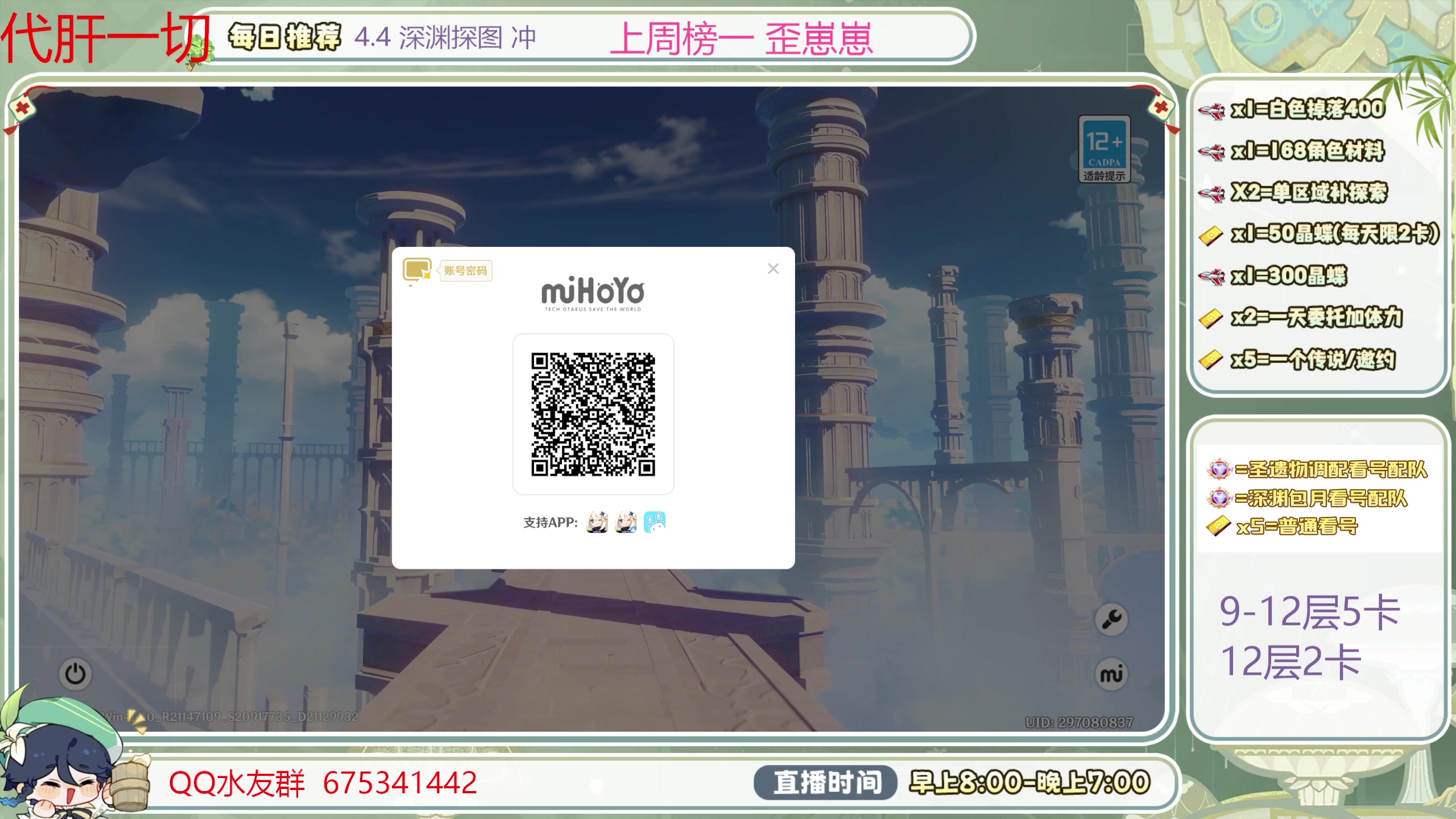Click the 账号密码 label tag
Image resolution: width=1456 pixels, height=819 pixels.
465,271
